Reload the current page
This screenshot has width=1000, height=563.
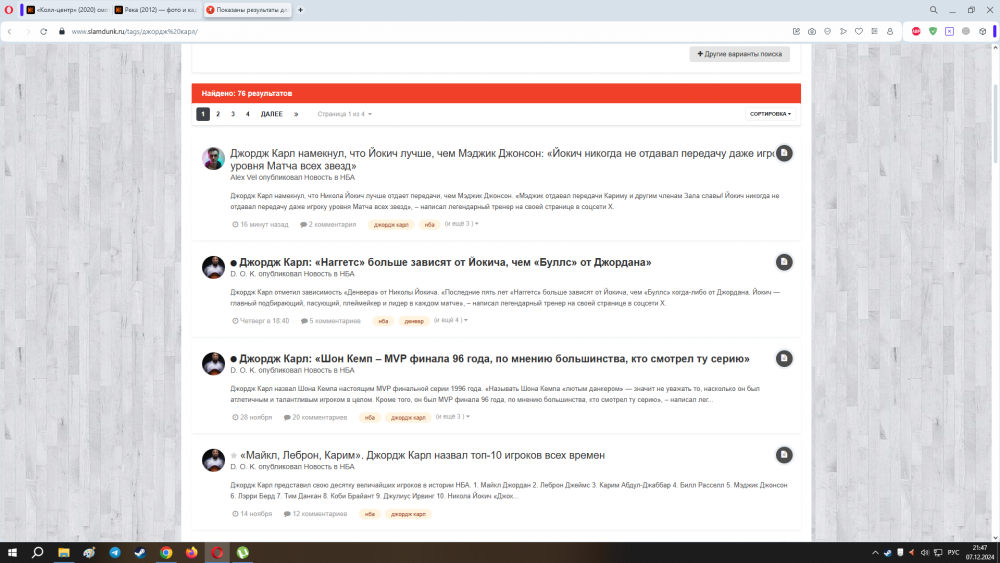click(44, 31)
